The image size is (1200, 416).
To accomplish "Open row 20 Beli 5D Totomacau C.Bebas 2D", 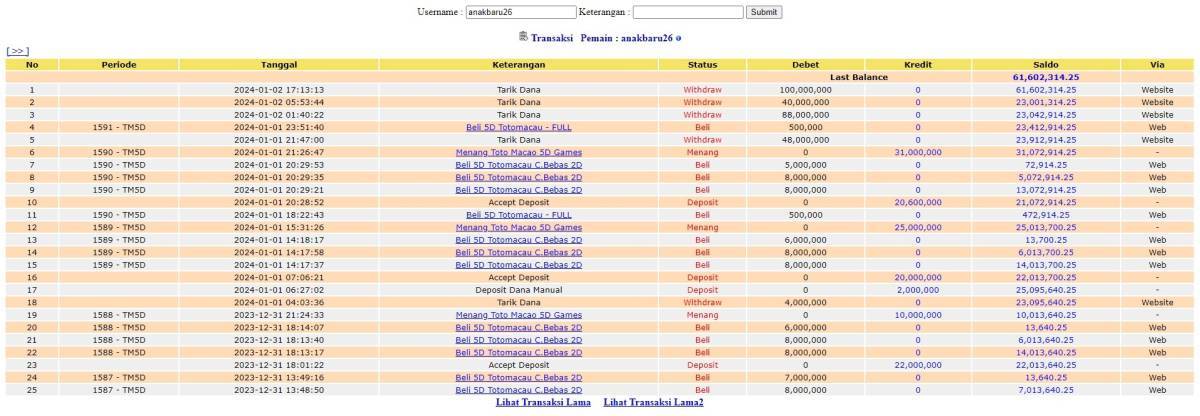I will [518, 327].
